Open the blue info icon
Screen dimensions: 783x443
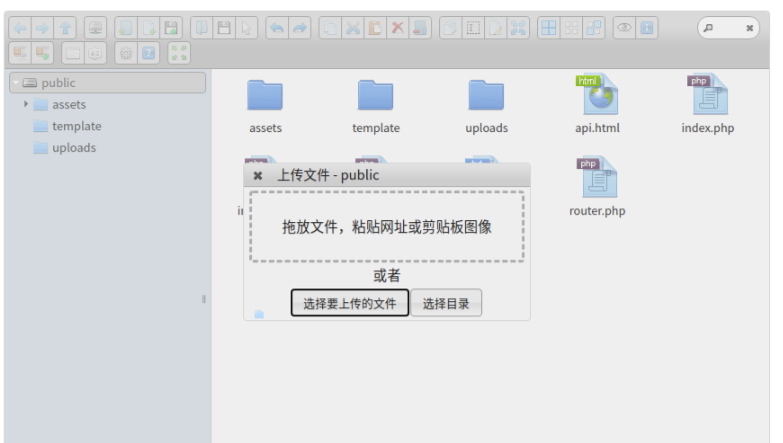pyautogui.click(x=647, y=28)
